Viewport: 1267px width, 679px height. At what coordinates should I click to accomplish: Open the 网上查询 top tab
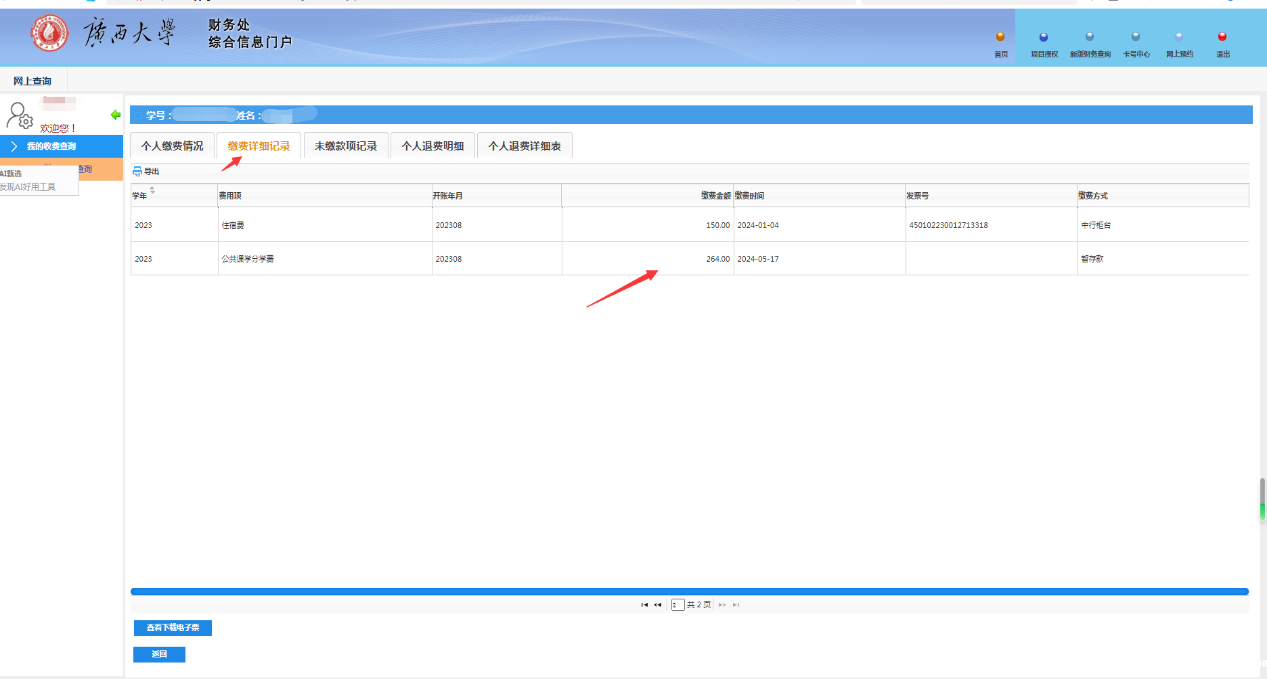(33, 81)
